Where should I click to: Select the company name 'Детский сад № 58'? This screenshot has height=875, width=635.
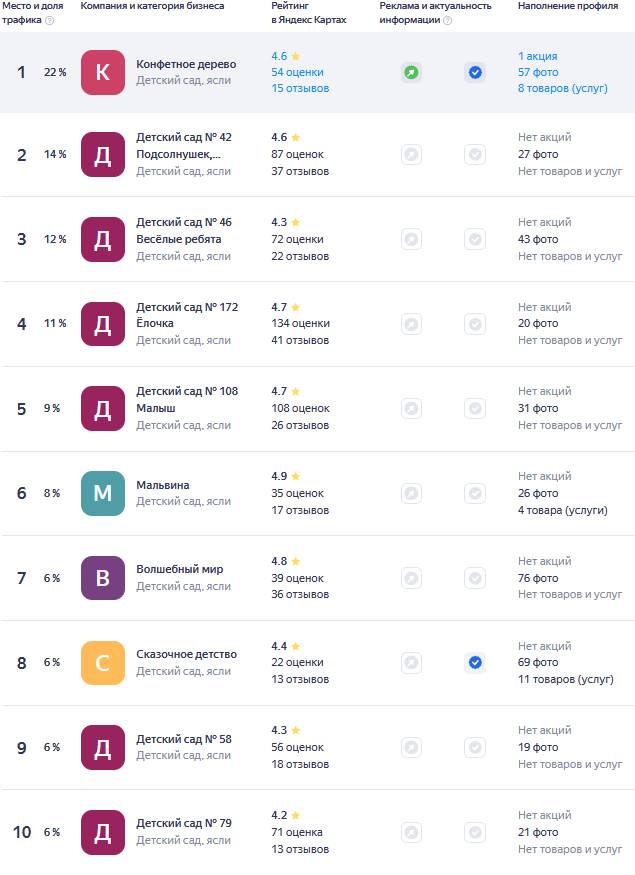click(184, 739)
